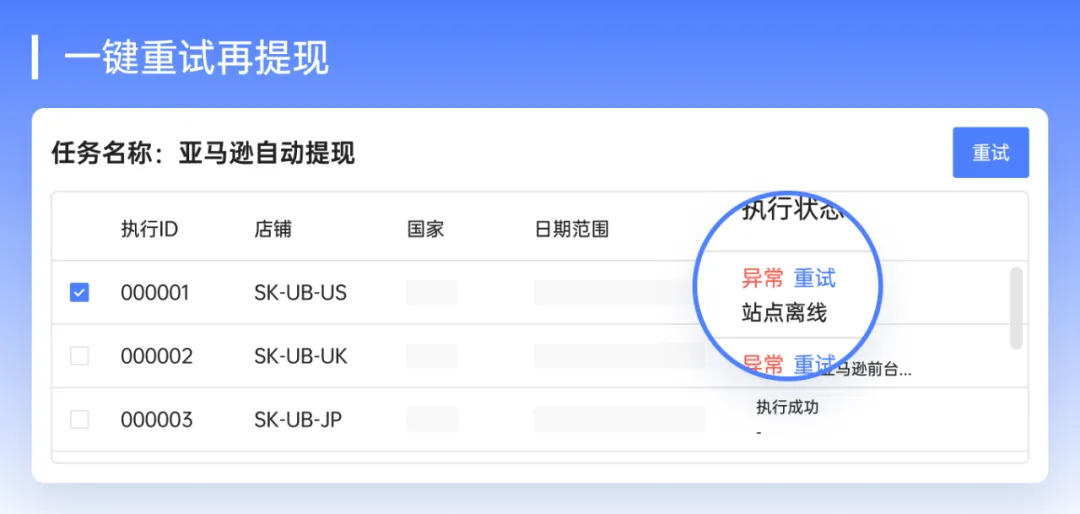Check the checkbox for row 000002

click(79, 356)
